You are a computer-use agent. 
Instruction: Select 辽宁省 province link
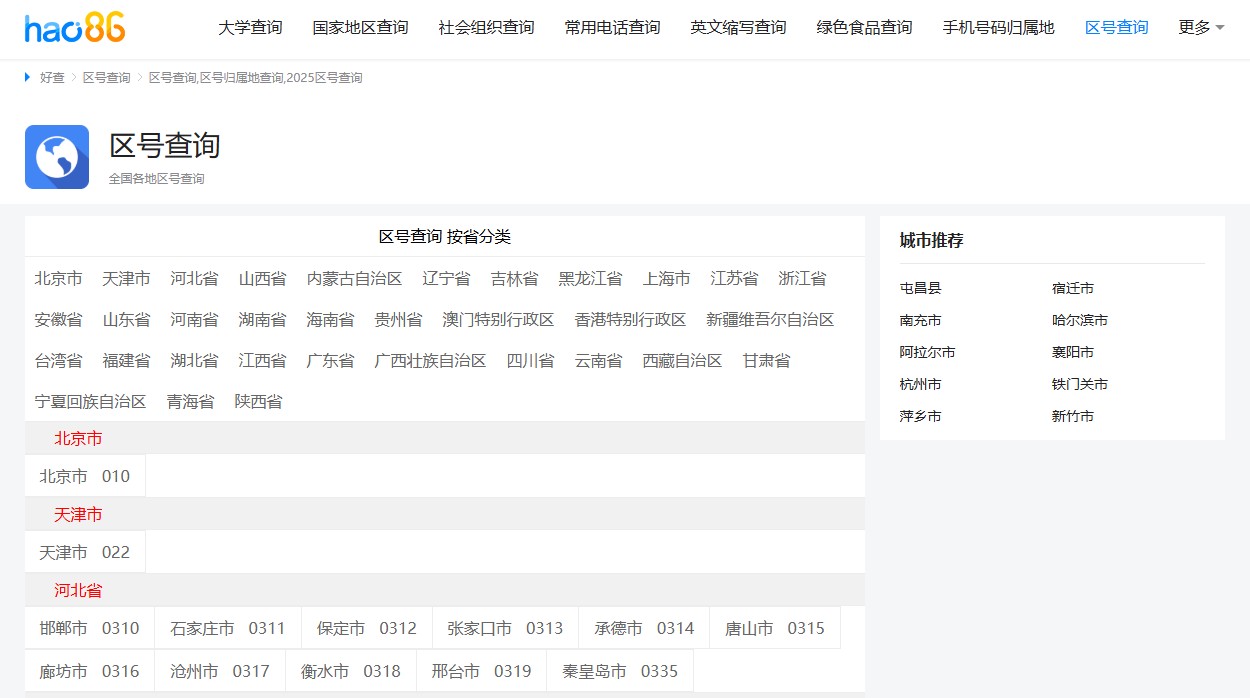point(446,279)
